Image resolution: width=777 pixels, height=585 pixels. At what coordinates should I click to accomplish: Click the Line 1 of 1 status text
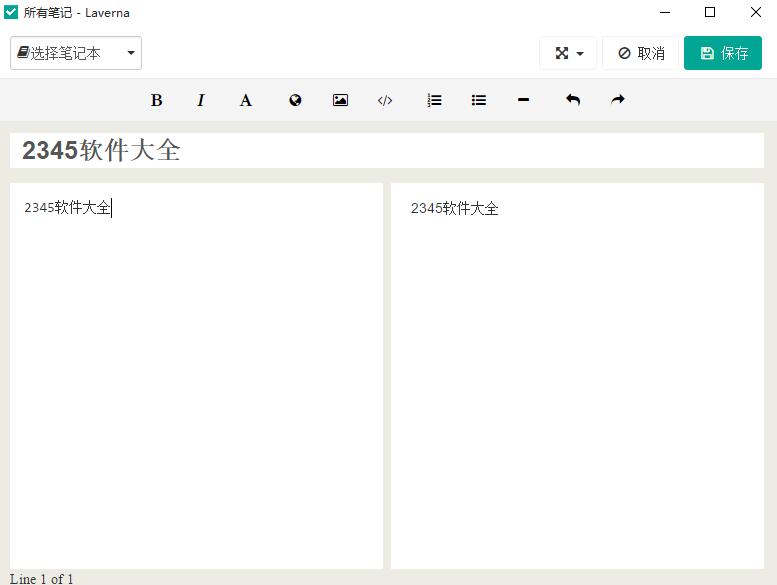(x=42, y=579)
